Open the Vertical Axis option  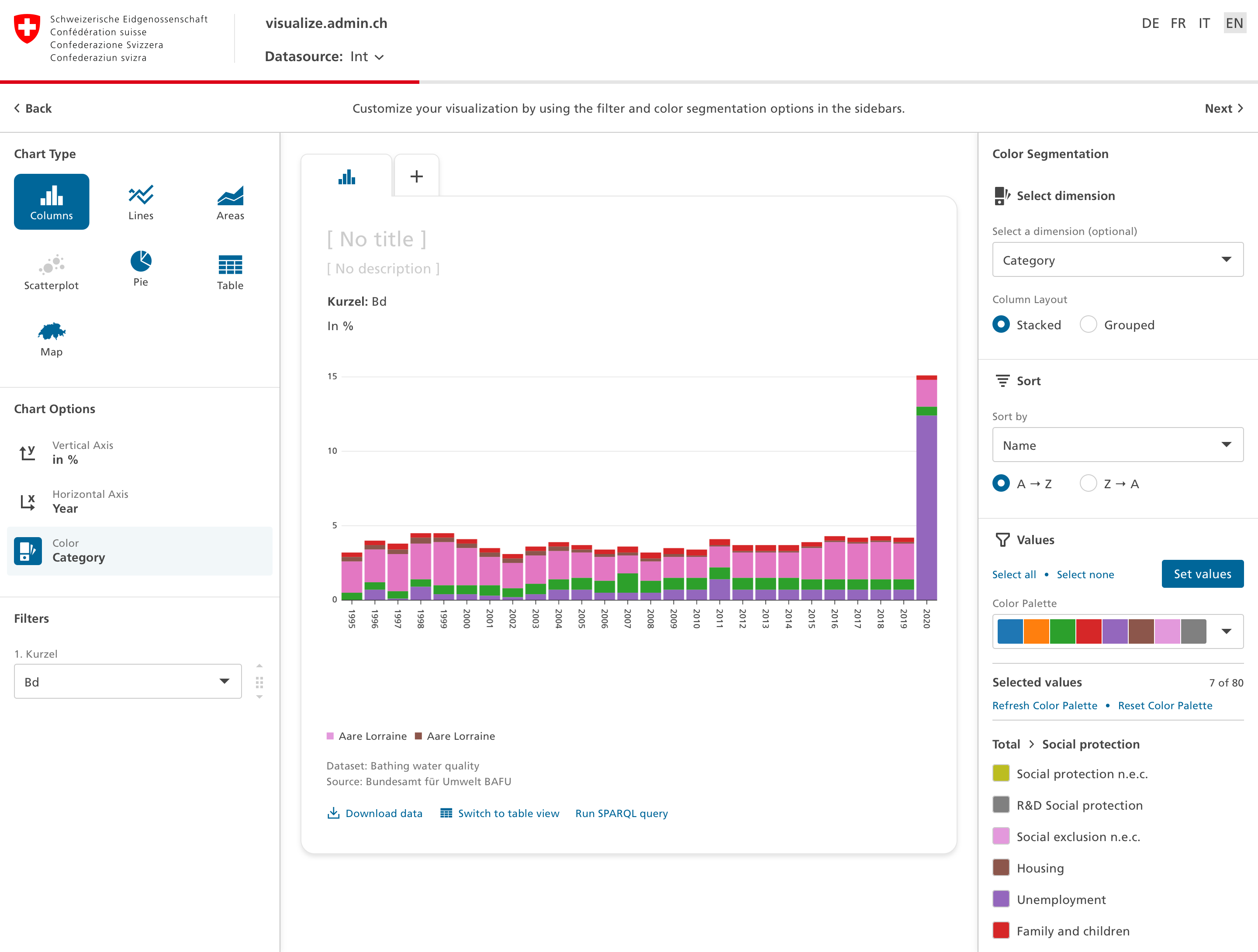tap(140, 453)
